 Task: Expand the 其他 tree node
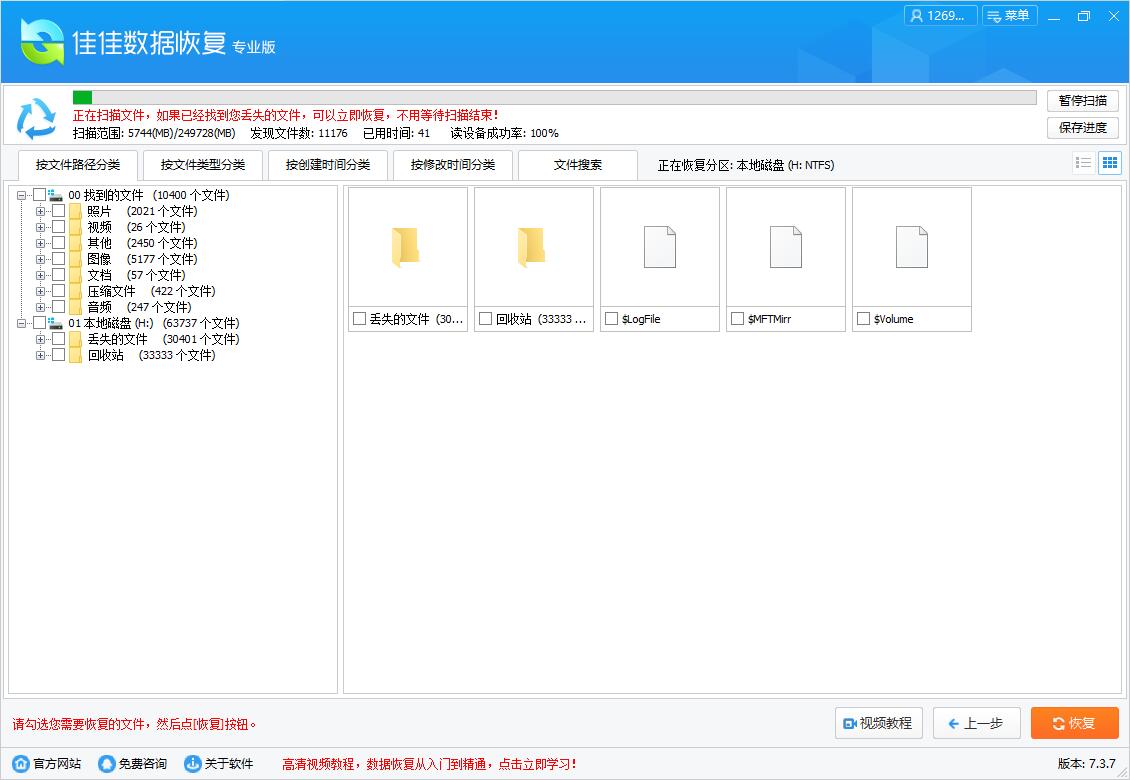(x=40, y=243)
